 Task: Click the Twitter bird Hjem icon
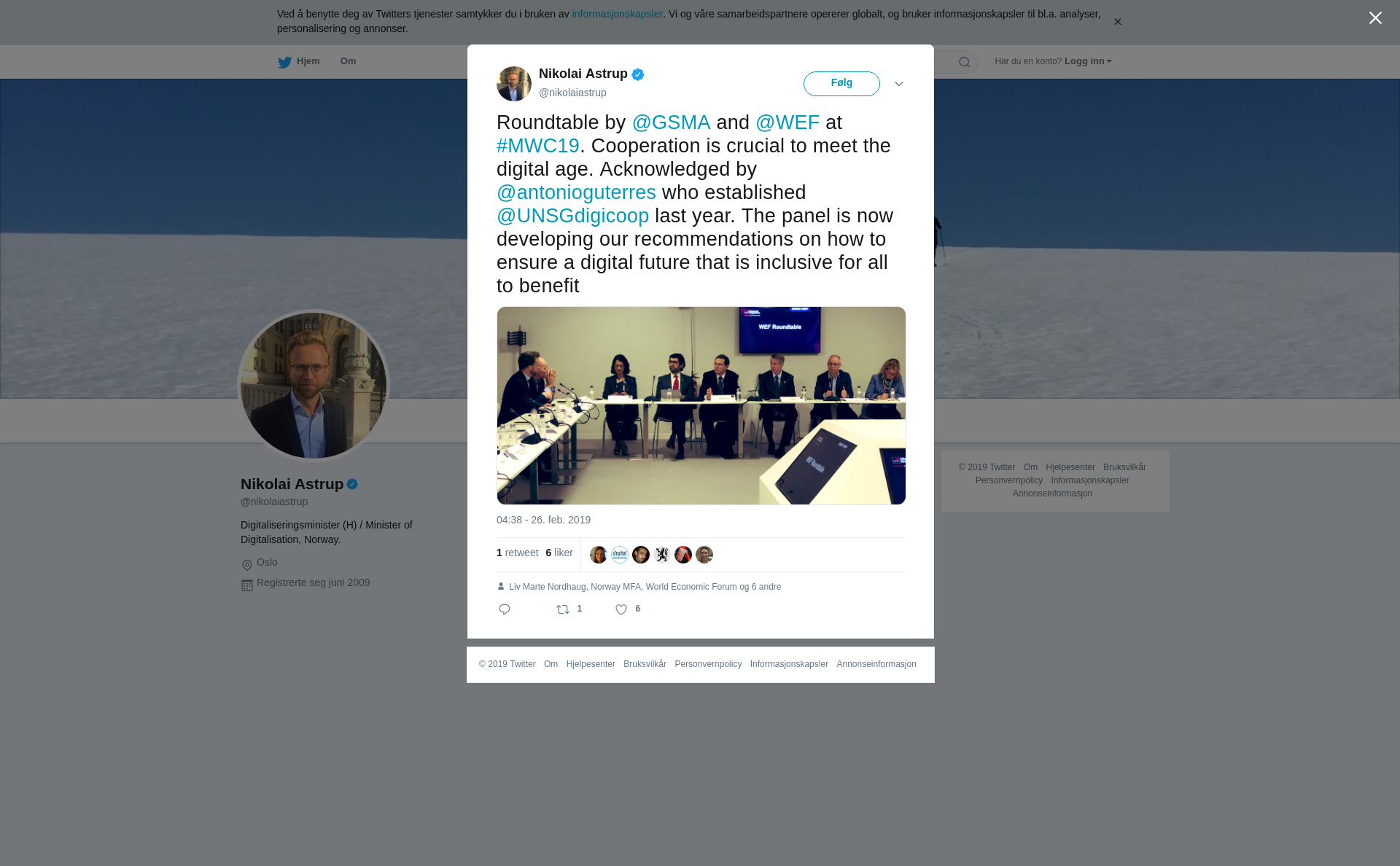(284, 62)
